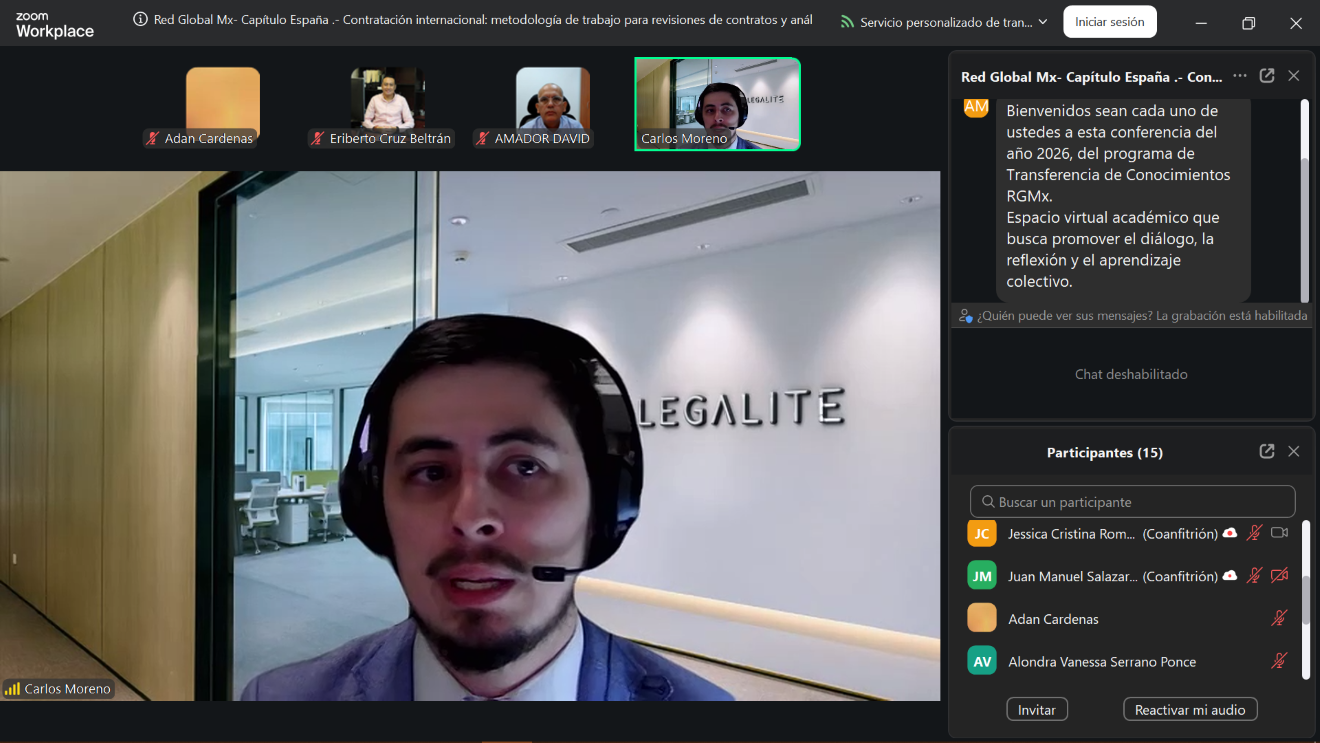Toggle Juan Manuel Salazar's disabled camera icon

pyautogui.click(x=1279, y=576)
